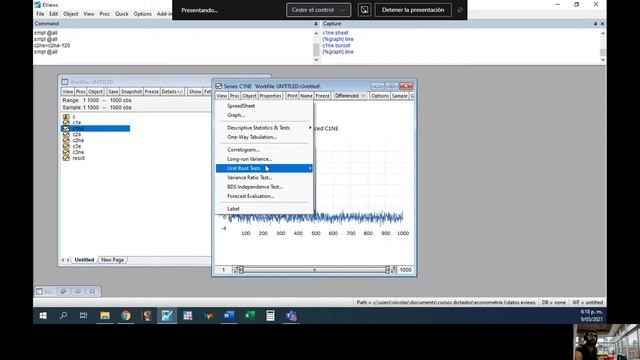Screen dimensions: 640x360
Task: Choose One-Way Tabulation... menu entry
Action: (252, 137)
